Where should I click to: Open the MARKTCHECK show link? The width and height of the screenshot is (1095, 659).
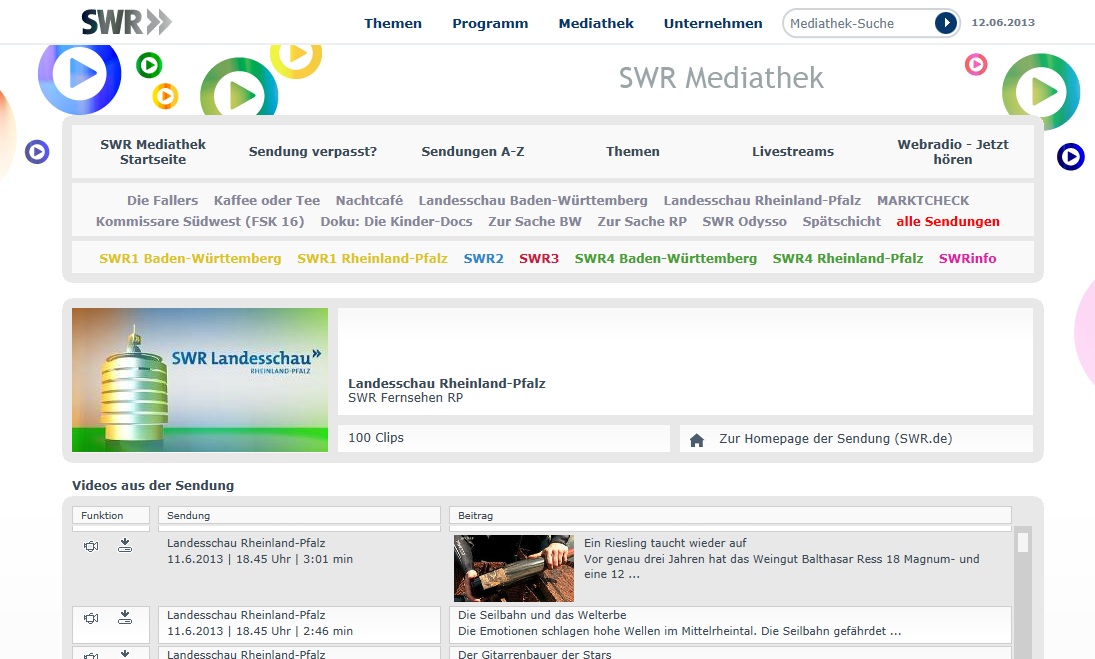[x=923, y=200]
